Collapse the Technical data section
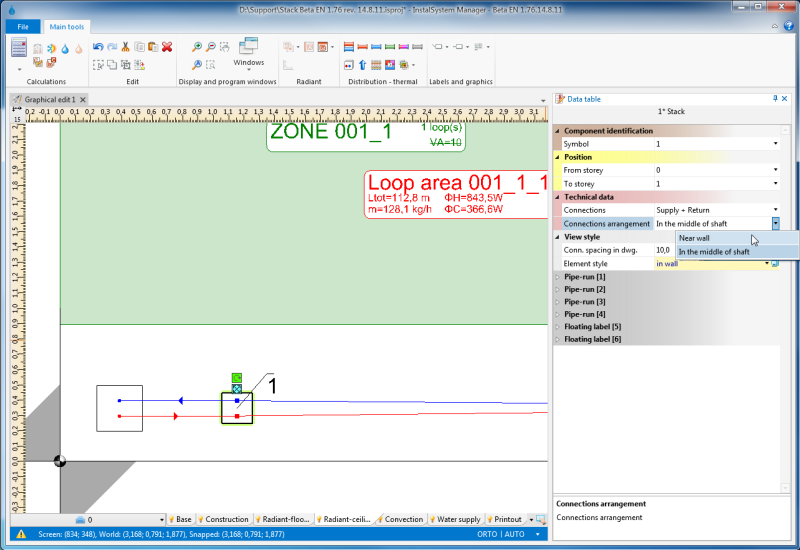Screen dimensions: 800x550 coord(558,197)
